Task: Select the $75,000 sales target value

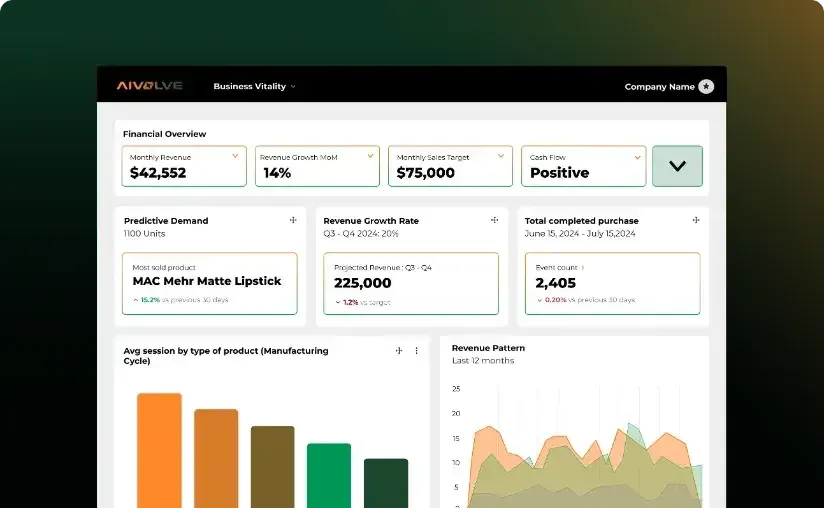Action: click(x=425, y=173)
